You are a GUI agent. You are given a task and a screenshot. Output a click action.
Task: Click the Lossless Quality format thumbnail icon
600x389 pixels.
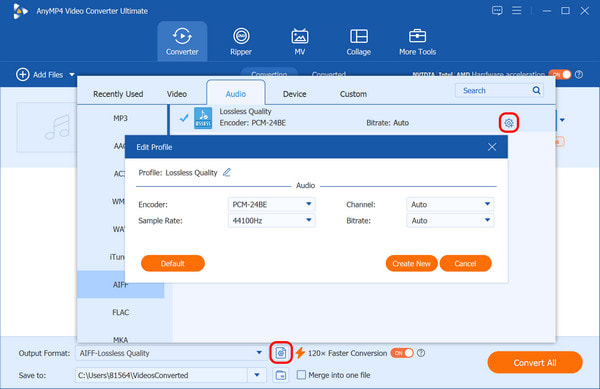(203, 118)
